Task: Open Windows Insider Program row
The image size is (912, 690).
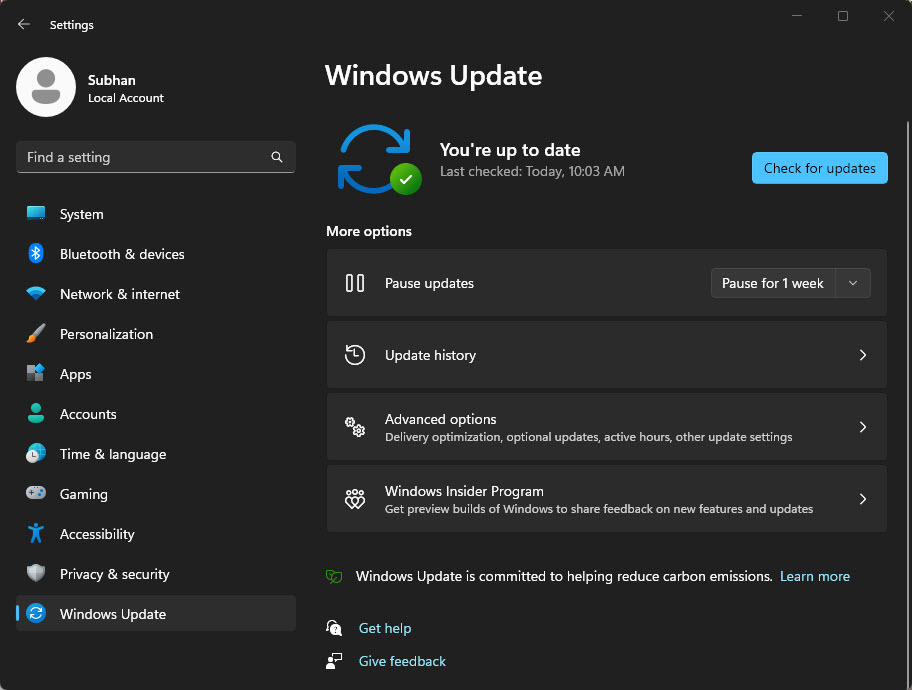Action: 607,499
